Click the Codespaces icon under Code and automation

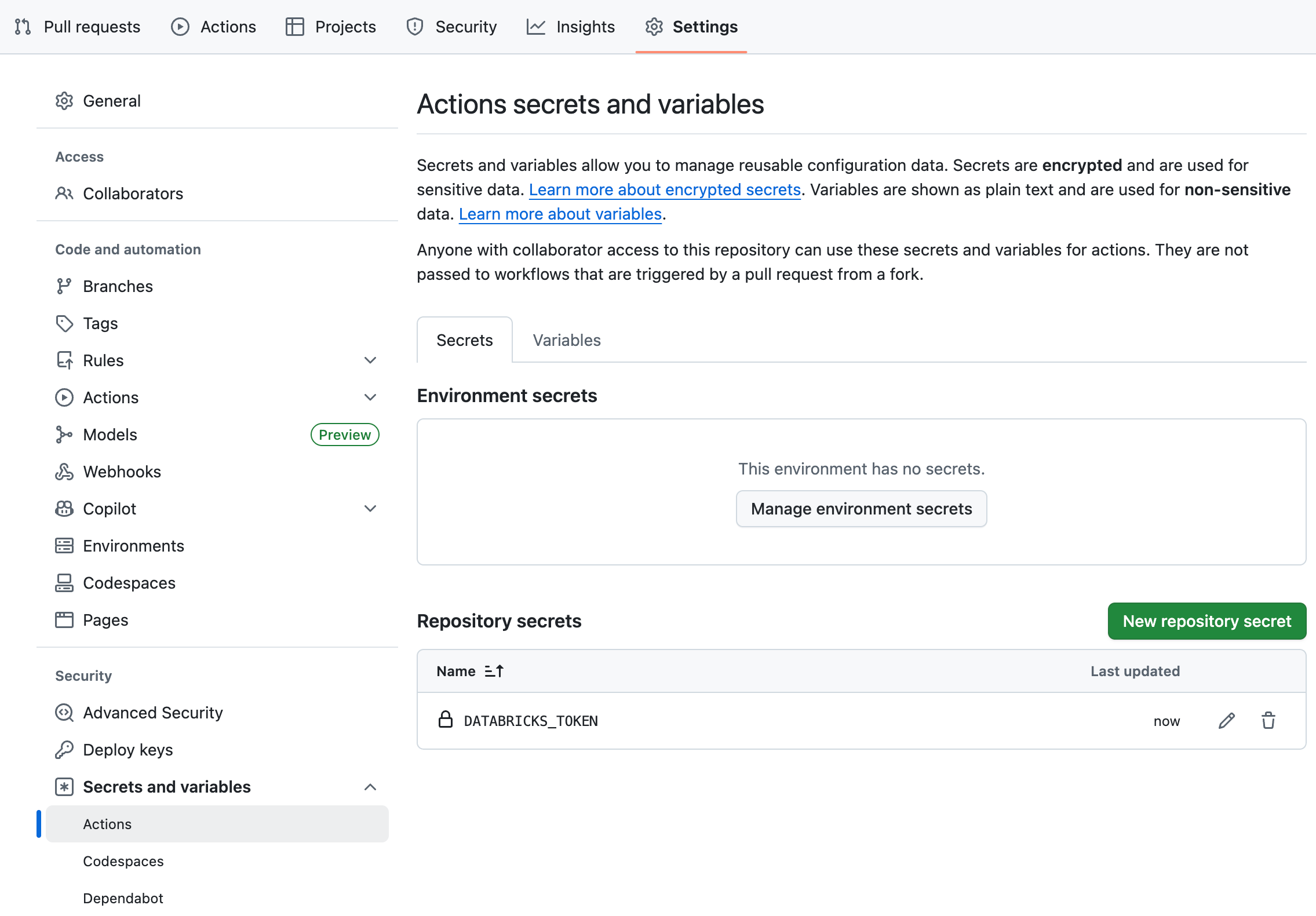(x=64, y=583)
